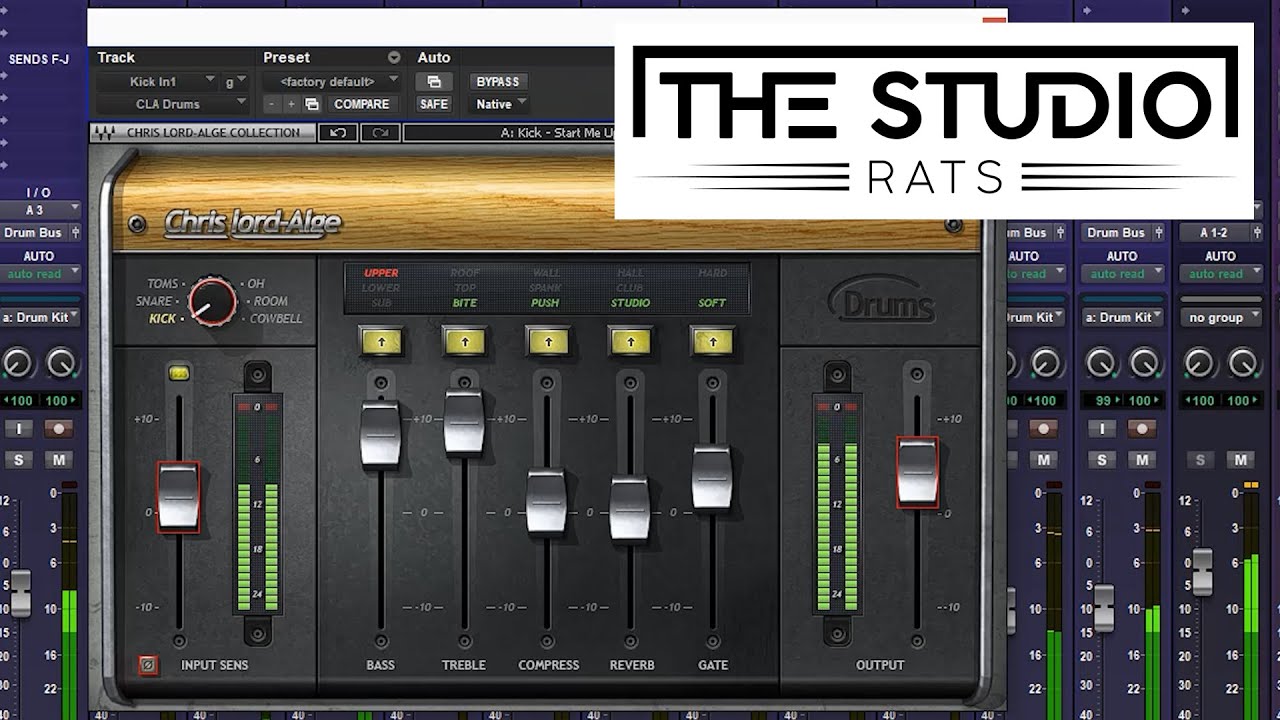Mute the A 1-2 channel
Screen dimensions: 1280x720
(x=1242, y=460)
